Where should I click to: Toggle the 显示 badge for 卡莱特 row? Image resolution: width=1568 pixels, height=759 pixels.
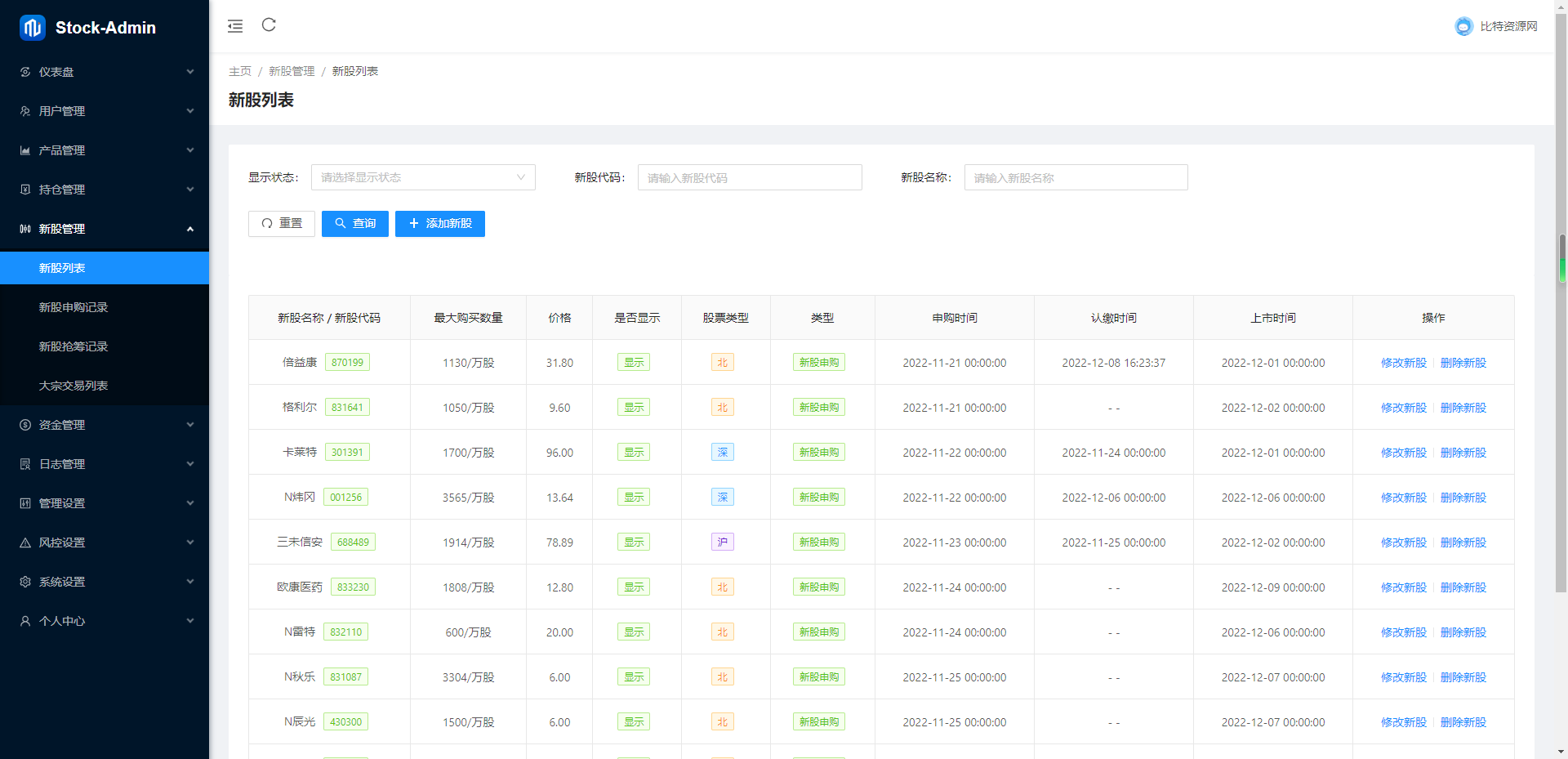tap(633, 452)
